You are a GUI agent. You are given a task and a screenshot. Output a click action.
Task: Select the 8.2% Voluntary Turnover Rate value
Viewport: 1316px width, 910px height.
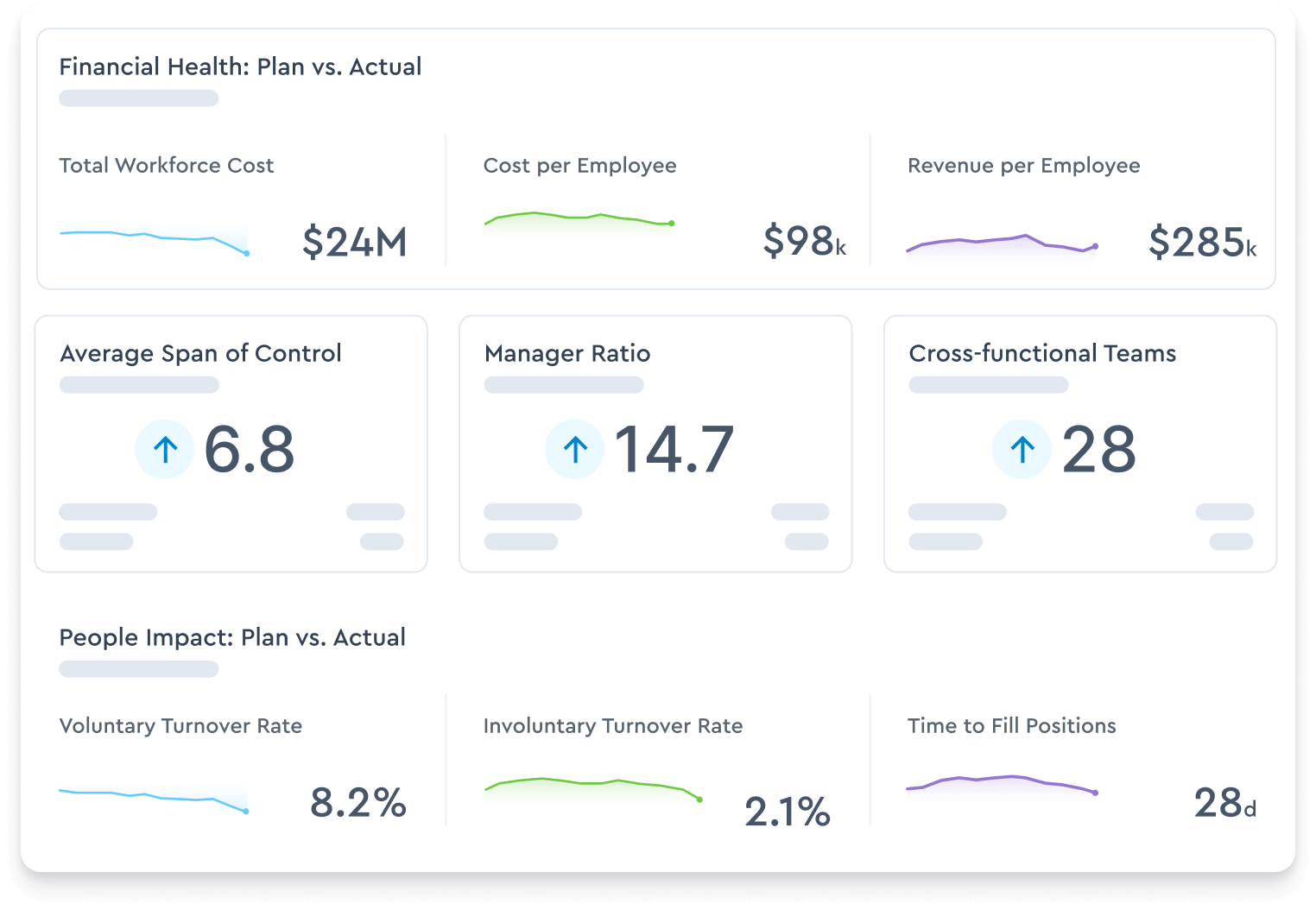click(x=357, y=802)
